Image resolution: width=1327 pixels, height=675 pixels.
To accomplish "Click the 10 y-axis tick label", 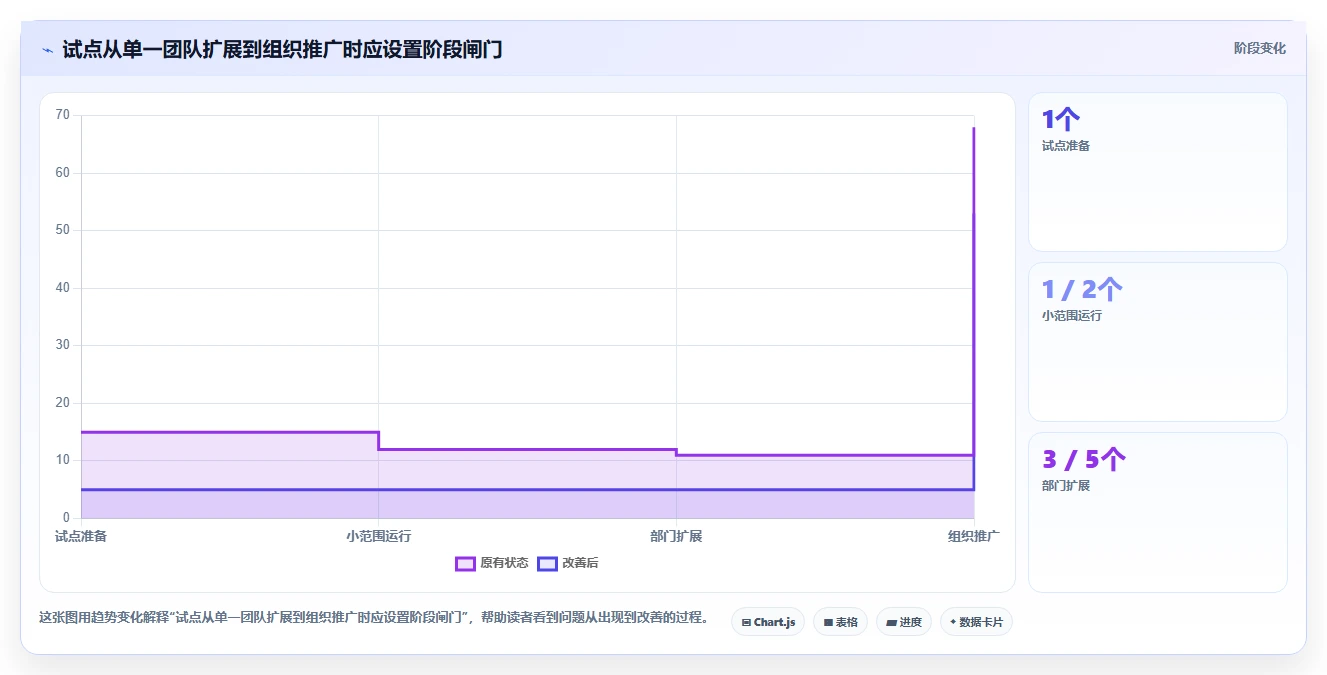I will (x=63, y=460).
